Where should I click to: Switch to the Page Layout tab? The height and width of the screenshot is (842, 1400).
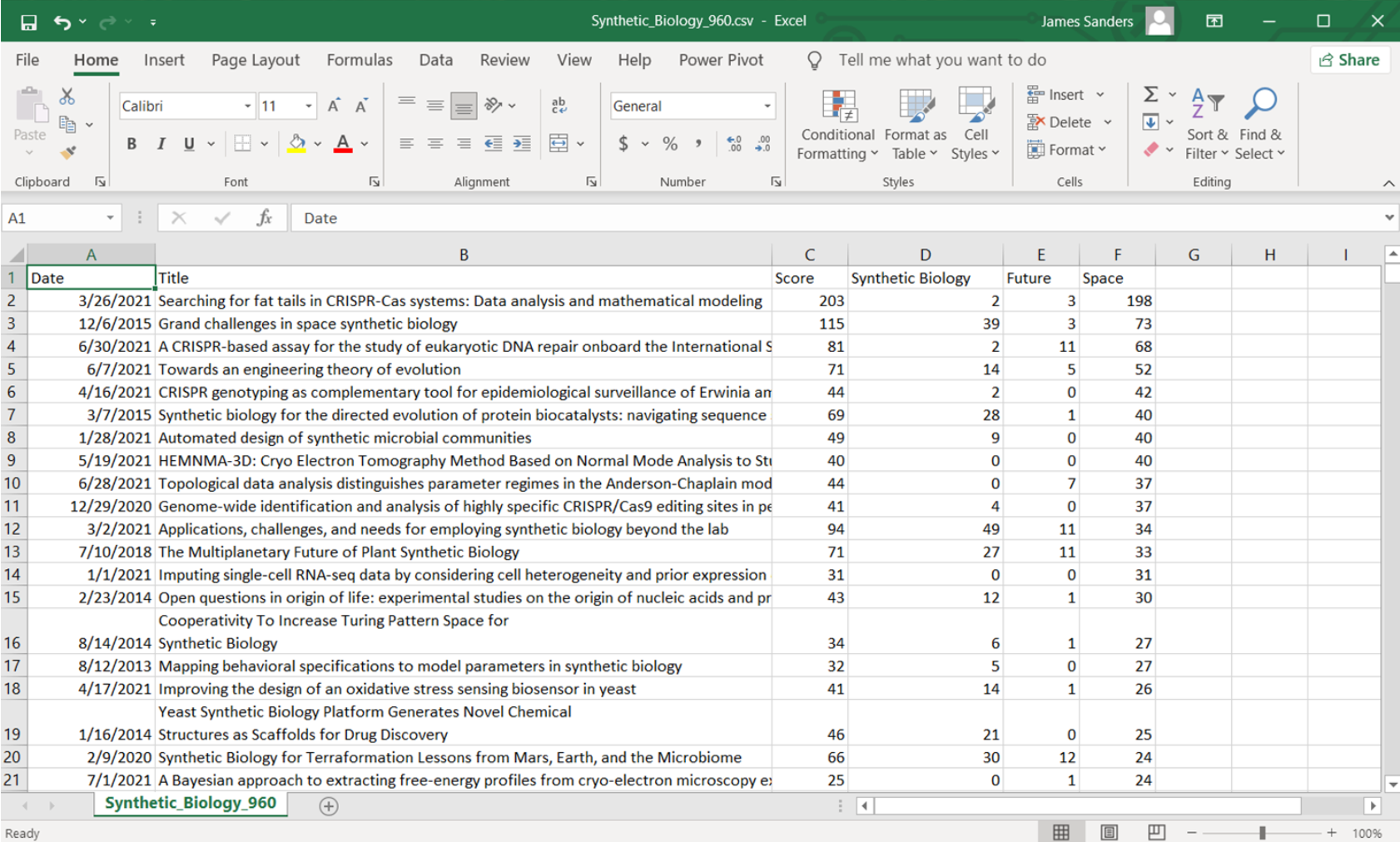pos(256,60)
